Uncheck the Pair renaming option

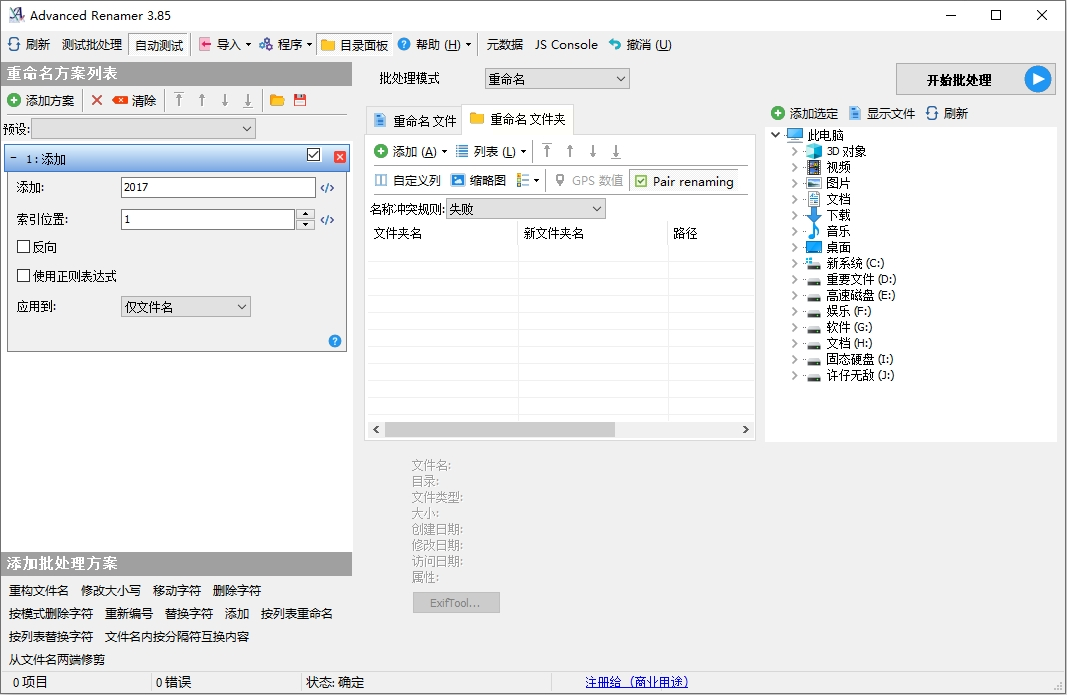[x=641, y=181]
